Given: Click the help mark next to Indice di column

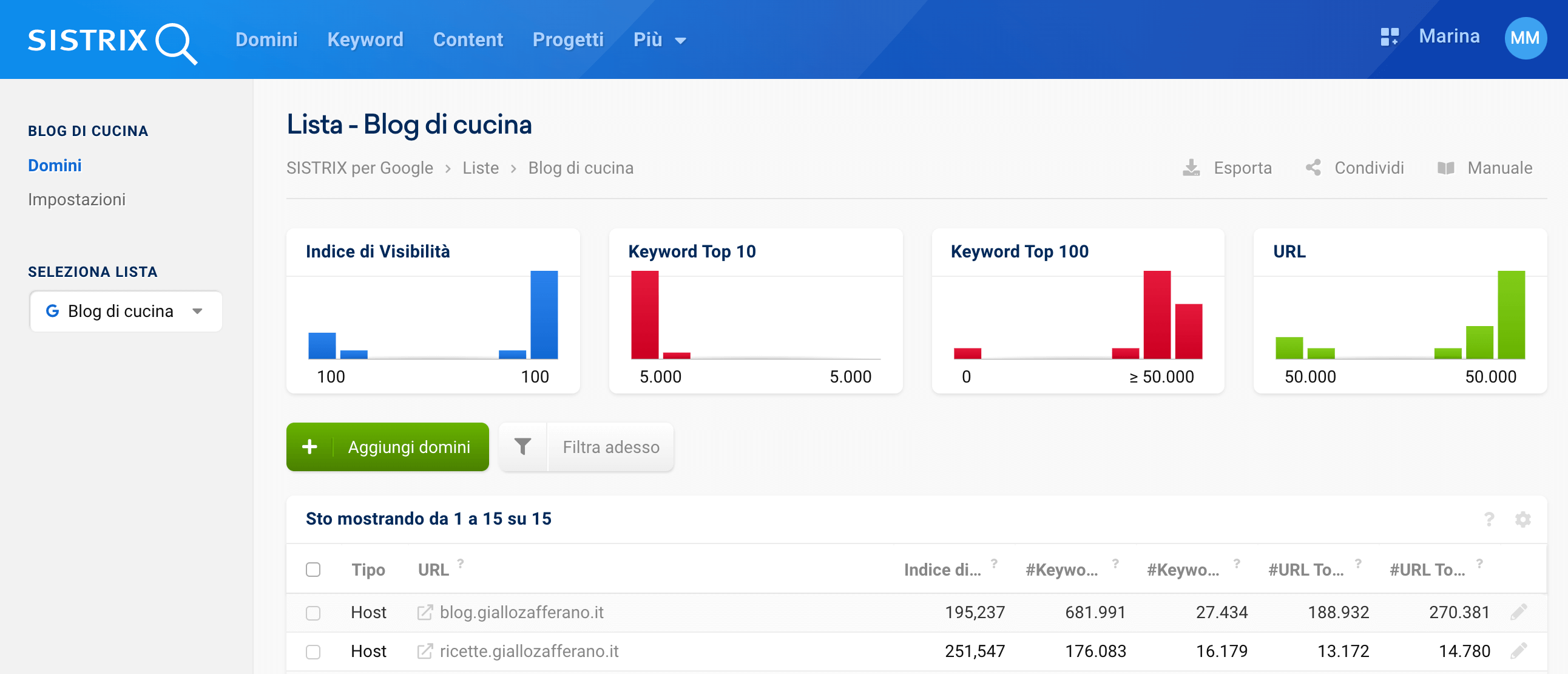Looking at the screenshot, I should pyautogui.click(x=994, y=563).
